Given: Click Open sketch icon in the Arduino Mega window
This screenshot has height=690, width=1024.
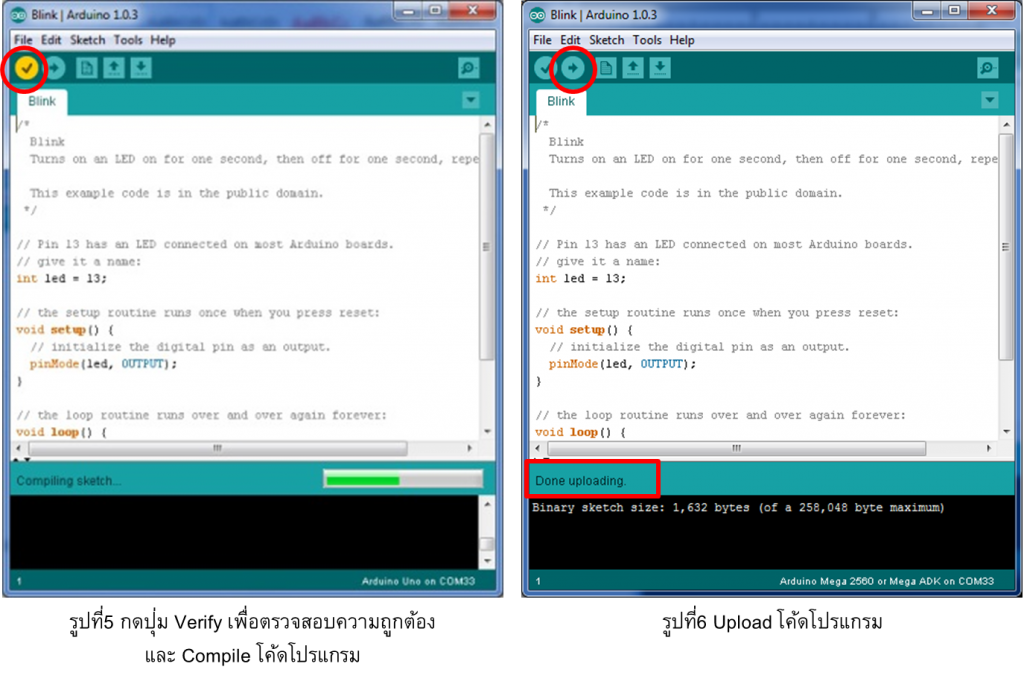Looking at the screenshot, I should click(633, 68).
